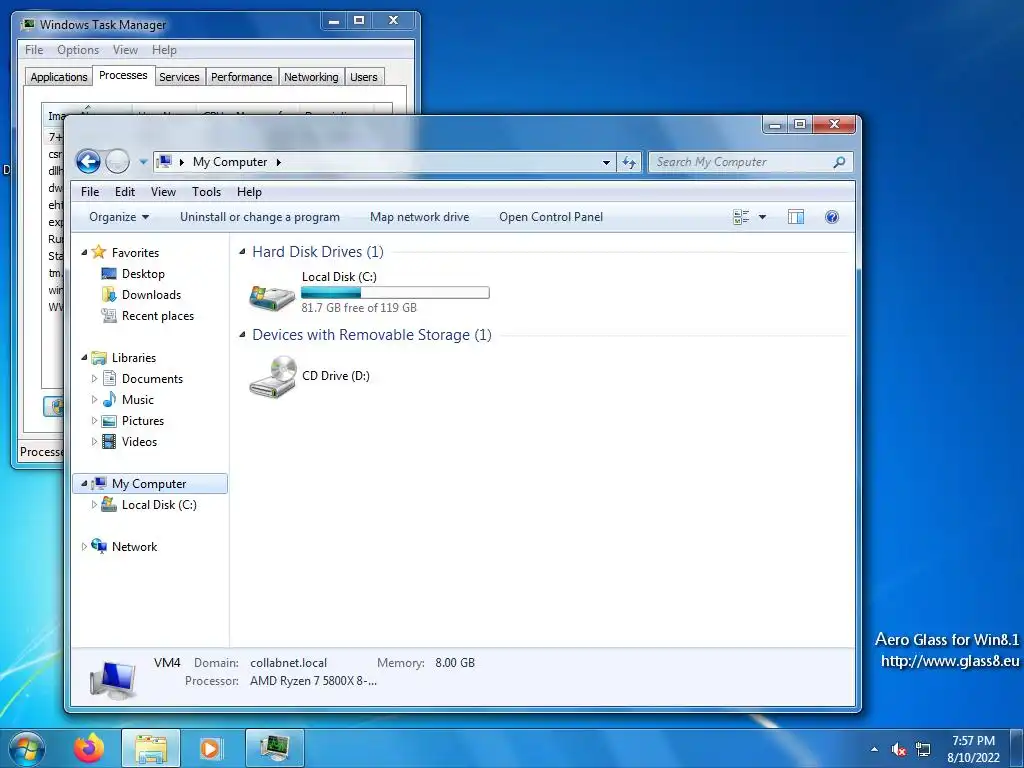
Task: Open Windows Media Player from taskbar
Action: click(211, 748)
